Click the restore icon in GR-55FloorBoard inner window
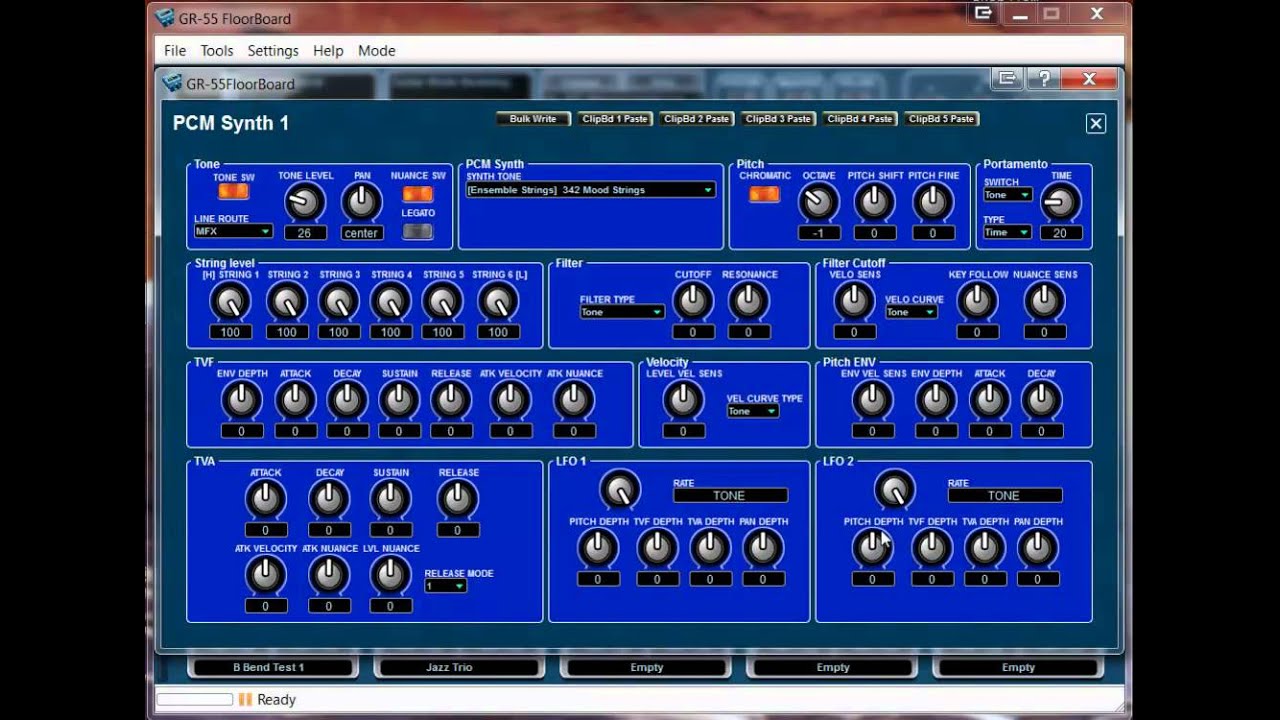This screenshot has width=1280, height=720. pyautogui.click(x=1007, y=79)
